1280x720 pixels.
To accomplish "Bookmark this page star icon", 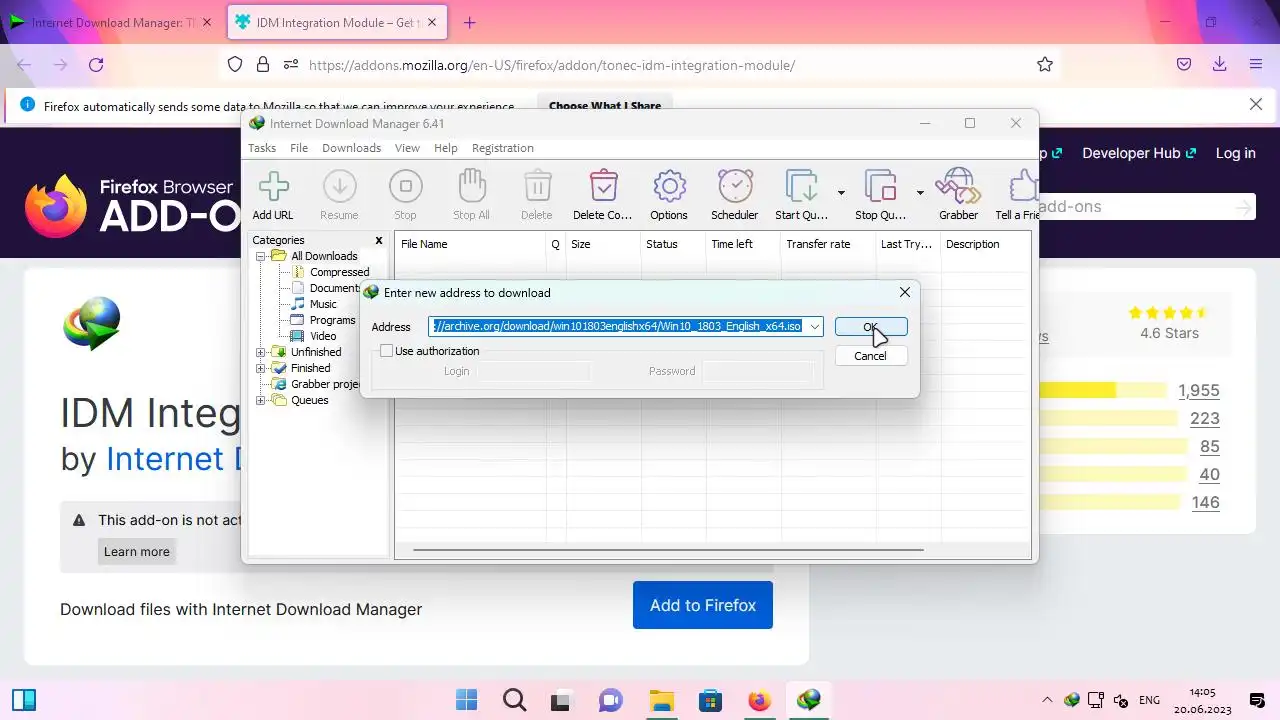I will (x=1045, y=65).
